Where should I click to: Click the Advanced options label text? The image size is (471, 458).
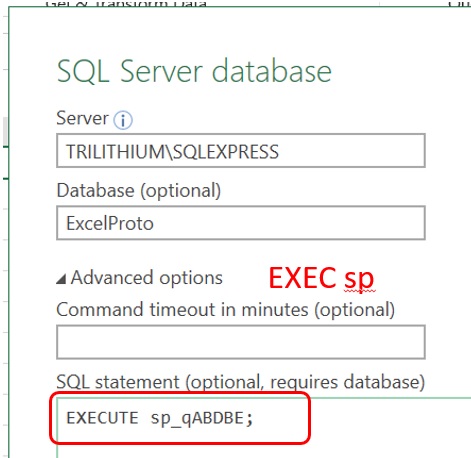pos(147,278)
